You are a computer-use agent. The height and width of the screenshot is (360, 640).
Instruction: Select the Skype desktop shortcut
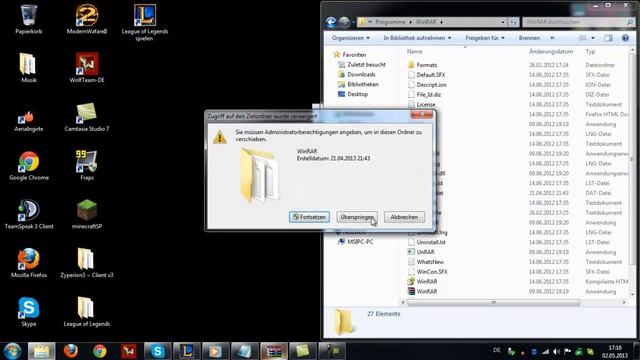point(29,312)
